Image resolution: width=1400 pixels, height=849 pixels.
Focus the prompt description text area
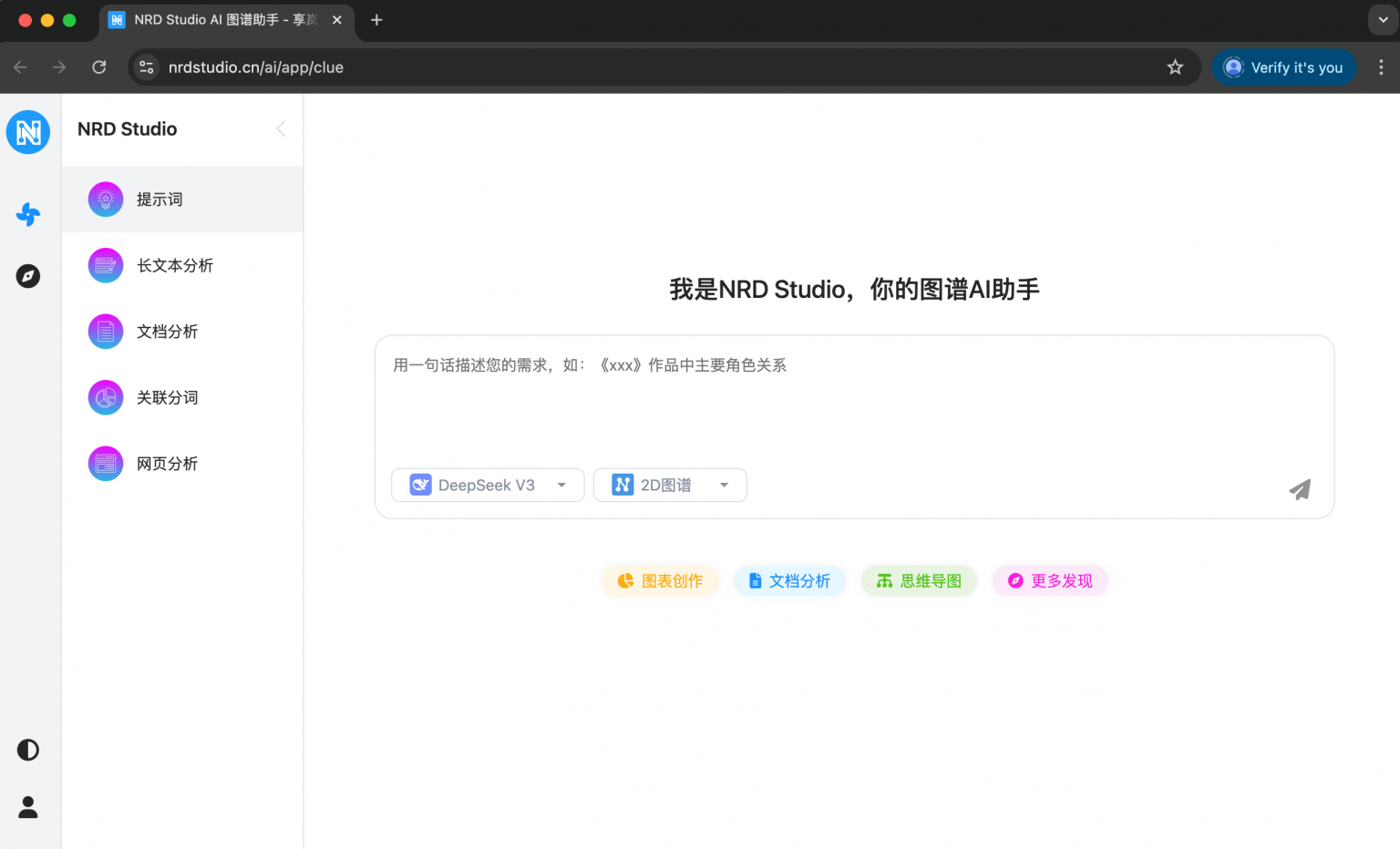854,399
